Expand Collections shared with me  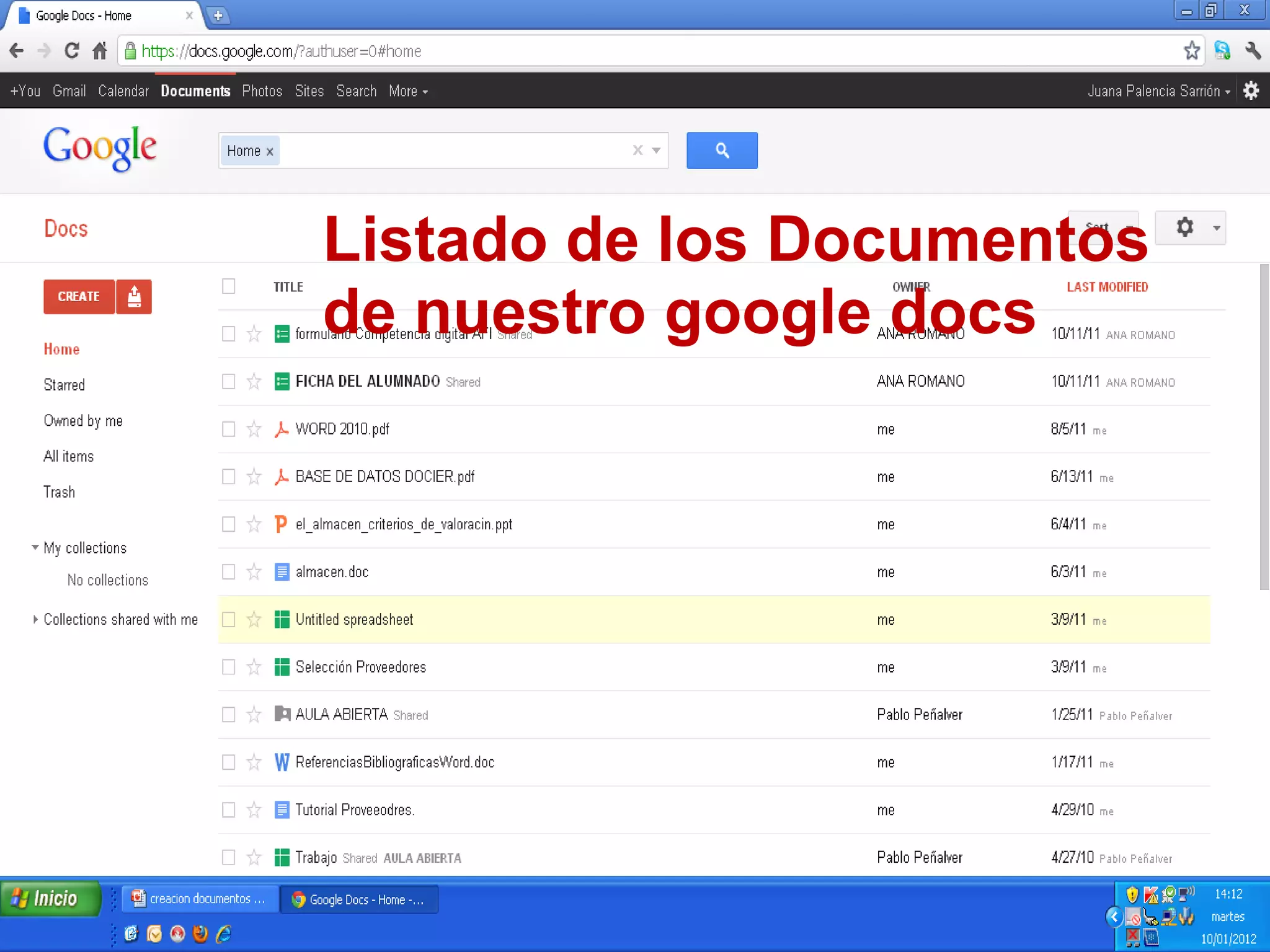[x=35, y=619]
